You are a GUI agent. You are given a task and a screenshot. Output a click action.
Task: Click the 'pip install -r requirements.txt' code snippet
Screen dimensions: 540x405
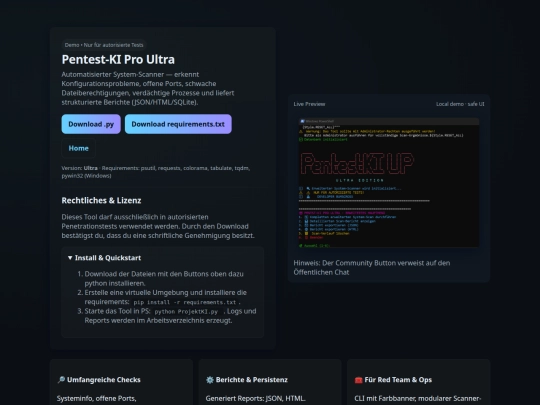pyautogui.click(x=185, y=302)
